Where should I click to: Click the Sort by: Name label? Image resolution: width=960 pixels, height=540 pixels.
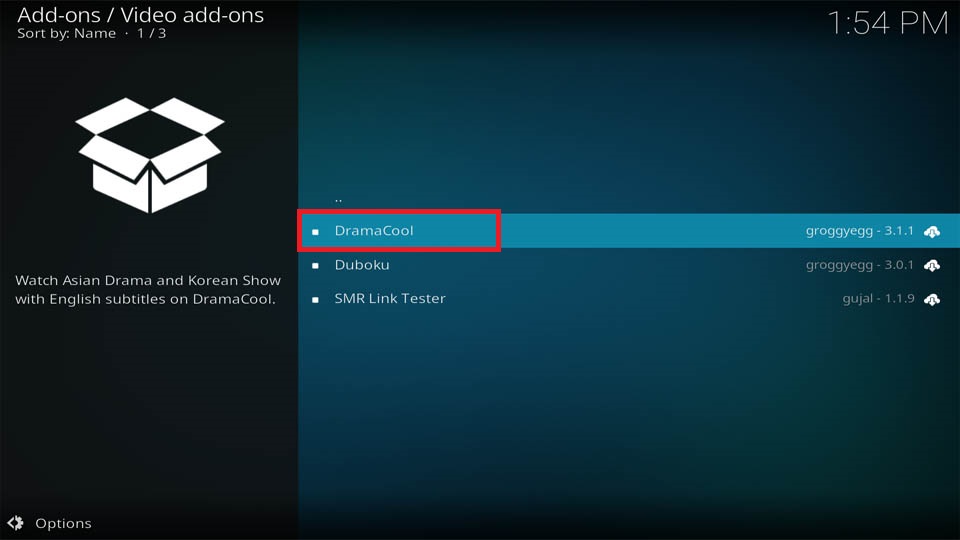66,33
